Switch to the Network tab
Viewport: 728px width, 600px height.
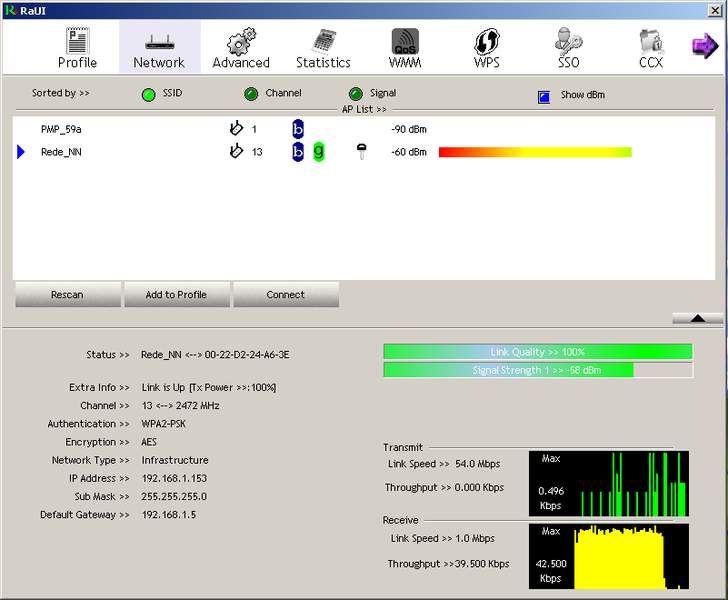pyautogui.click(x=159, y=47)
